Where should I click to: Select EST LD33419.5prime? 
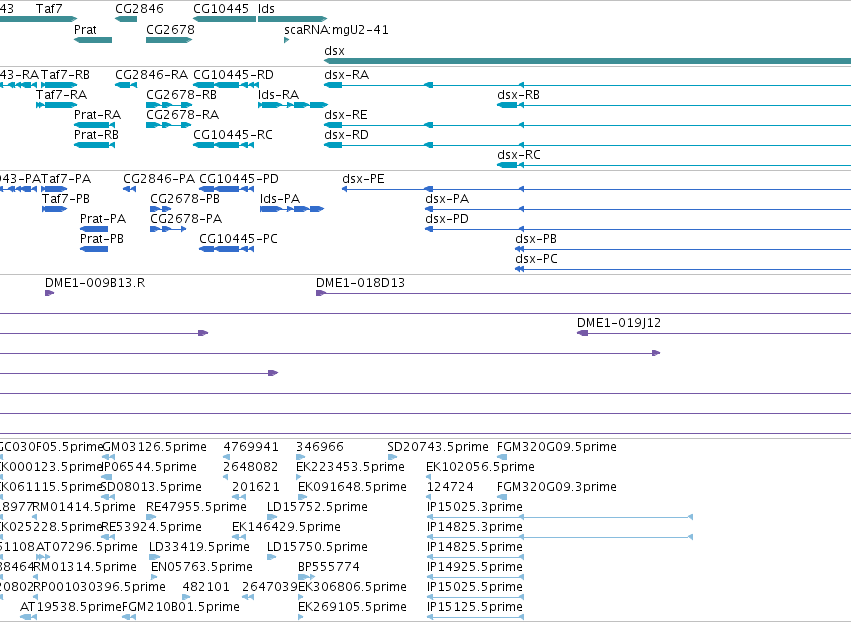[199, 548]
